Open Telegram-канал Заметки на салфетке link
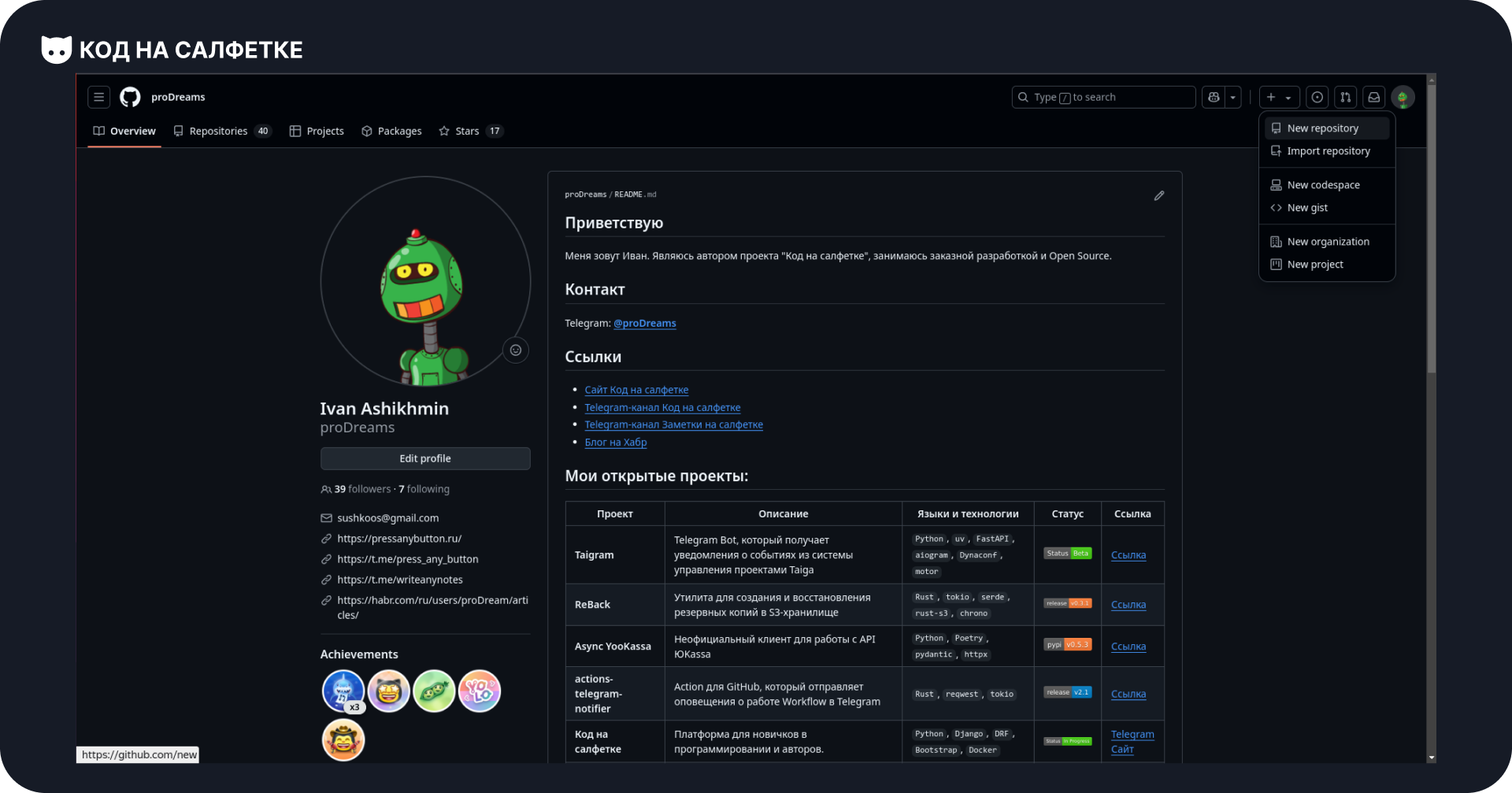1512x793 pixels. 673,424
